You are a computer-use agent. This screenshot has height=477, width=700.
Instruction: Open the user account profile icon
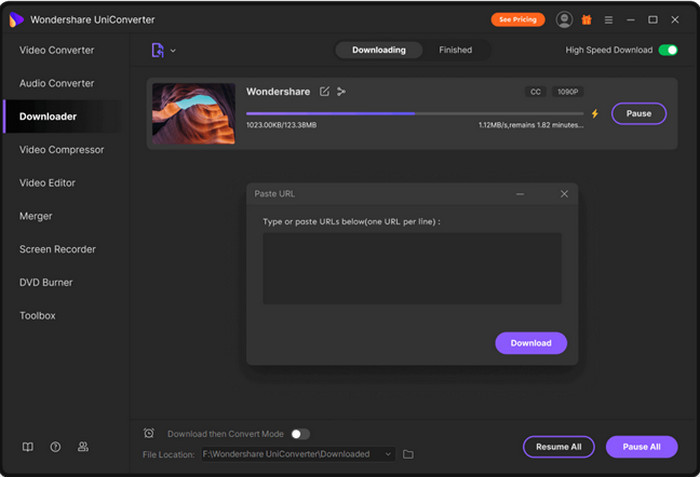564,20
